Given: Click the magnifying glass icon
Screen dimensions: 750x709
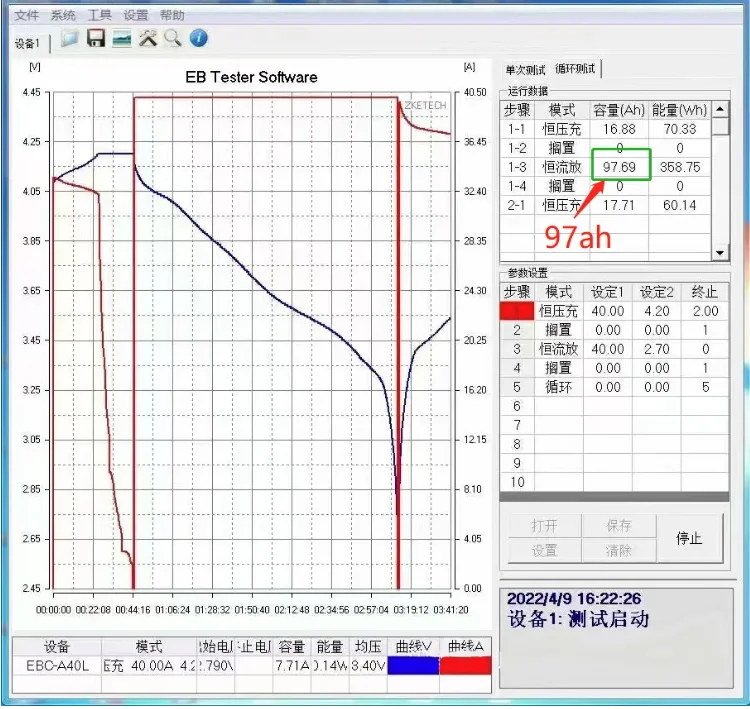Looking at the screenshot, I should point(173,39).
